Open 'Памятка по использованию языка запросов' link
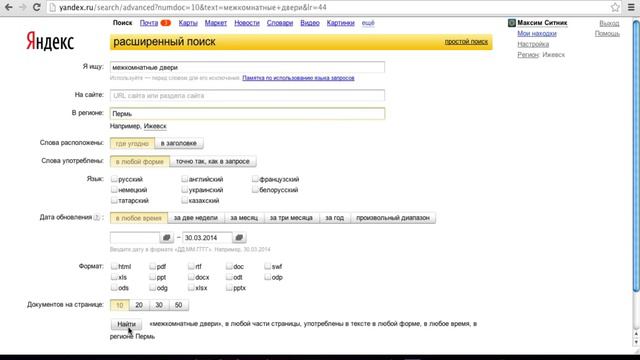This screenshot has width=640, height=360. [x=298, y=78]
